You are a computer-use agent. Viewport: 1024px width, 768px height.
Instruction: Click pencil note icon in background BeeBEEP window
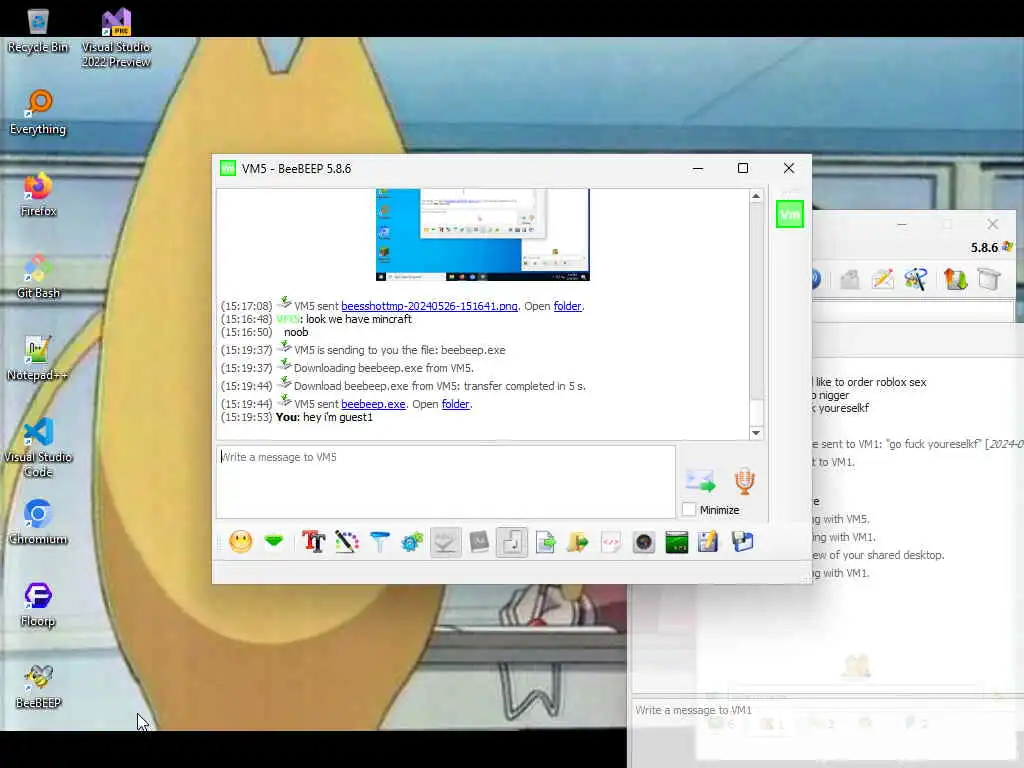pos(882,280)
